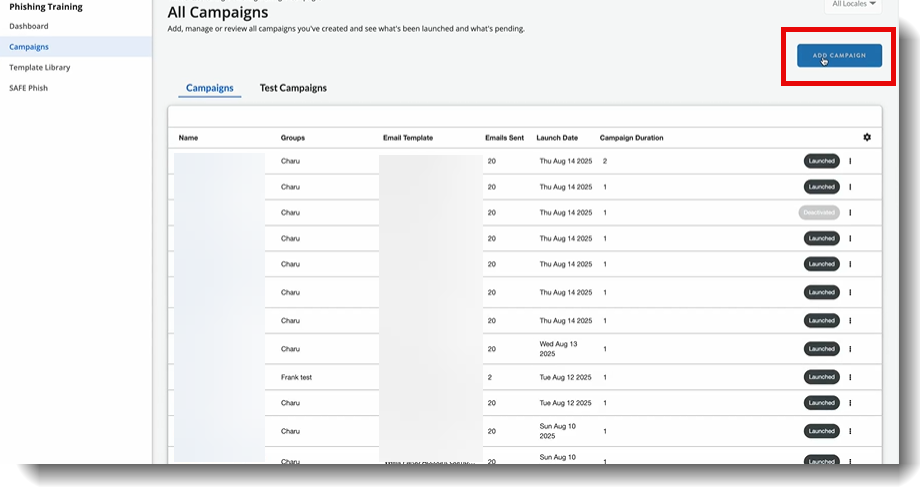Open Dashboard in the sidebar
This screenshot has height=487, width=920.
click(x=29, y=26)
